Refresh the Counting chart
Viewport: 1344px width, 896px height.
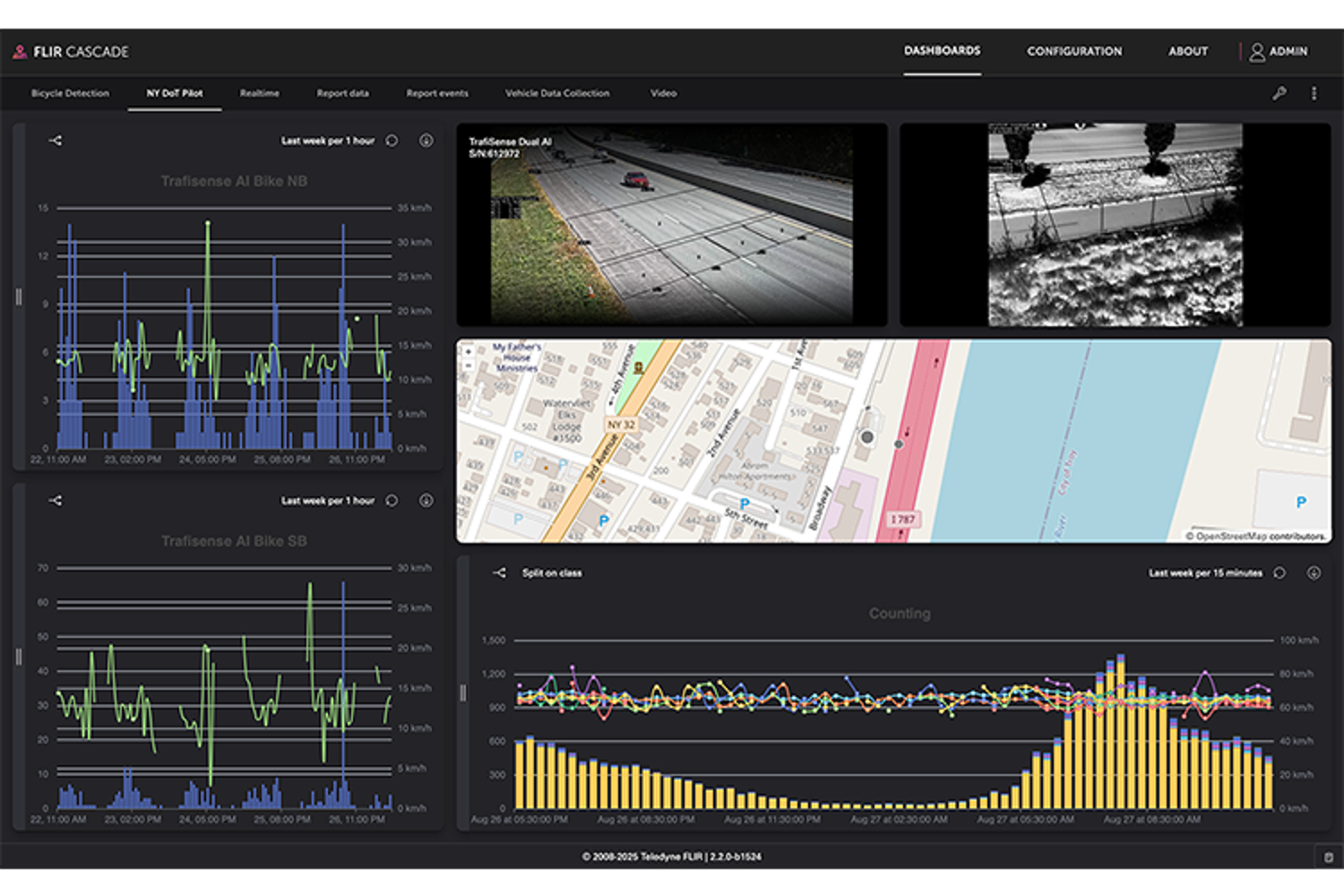[x=1279, y=573]
